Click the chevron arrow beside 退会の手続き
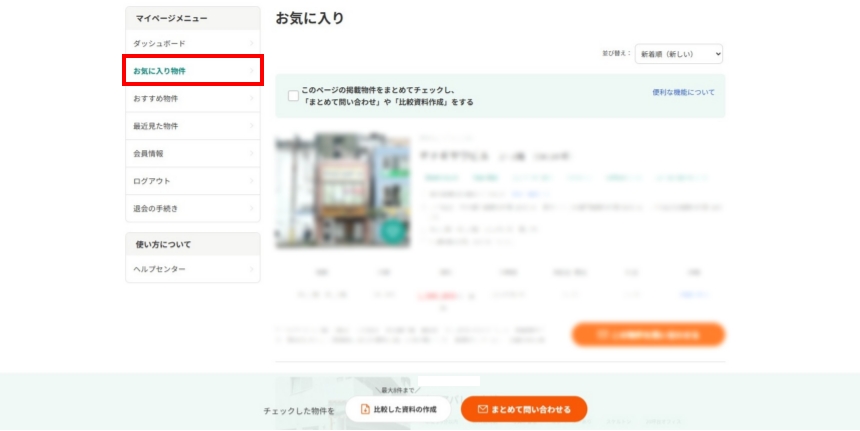The height and width of the screenshot is (431, 860). coord(251,208)
